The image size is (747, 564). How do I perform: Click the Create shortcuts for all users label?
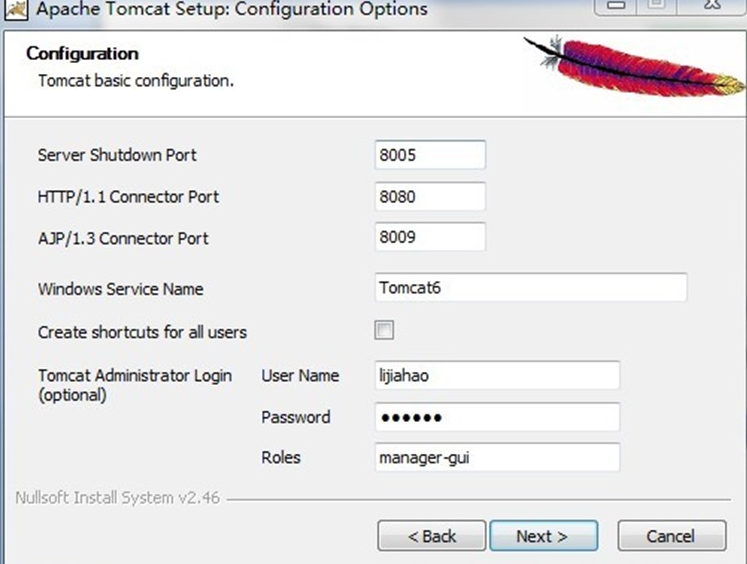point(142,332)
